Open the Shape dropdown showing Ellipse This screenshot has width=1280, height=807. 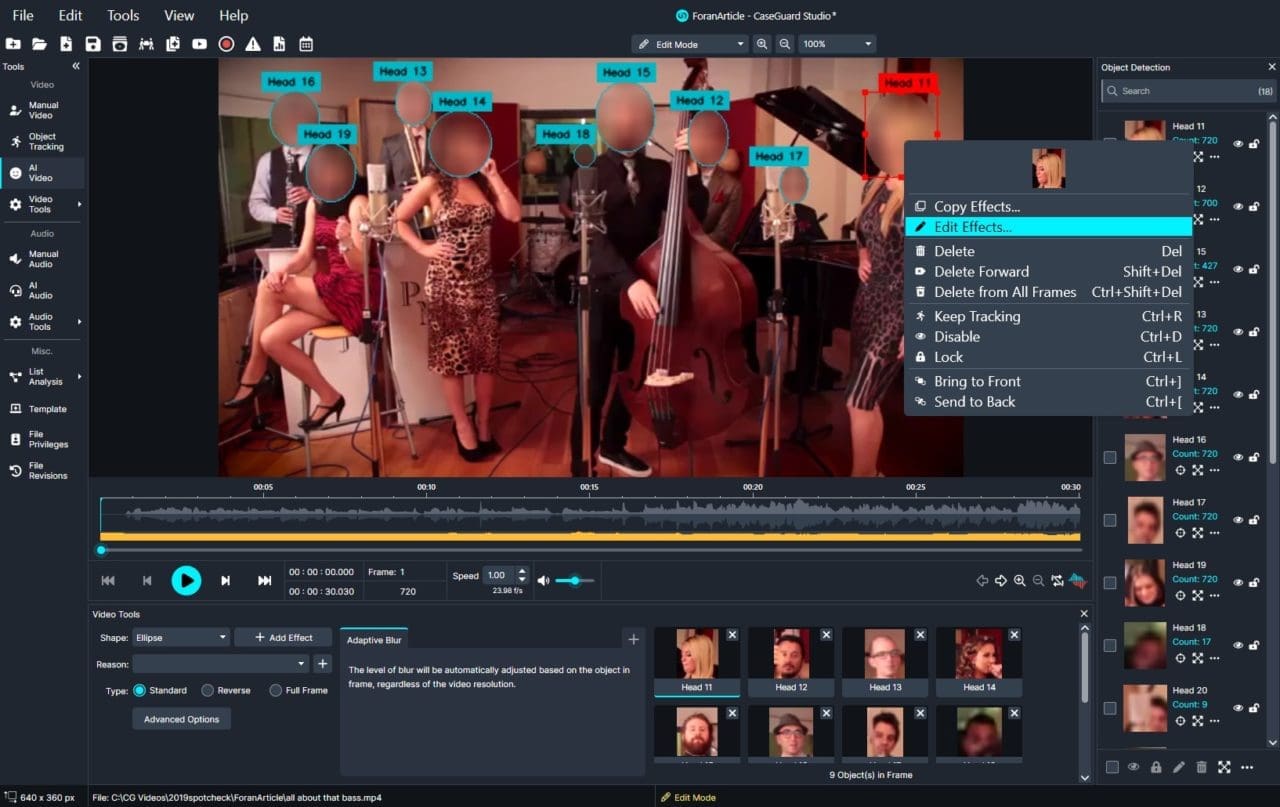coord(181,637)
